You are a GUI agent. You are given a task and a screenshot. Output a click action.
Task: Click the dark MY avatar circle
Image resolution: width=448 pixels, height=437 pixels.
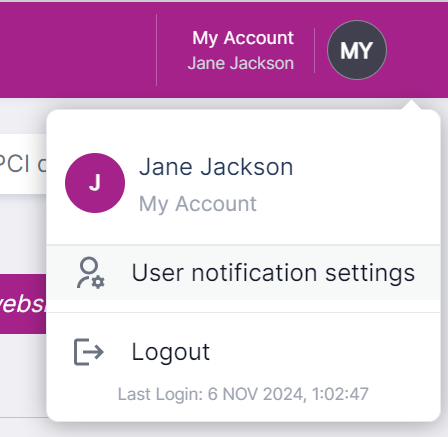(x=357, y=50)
